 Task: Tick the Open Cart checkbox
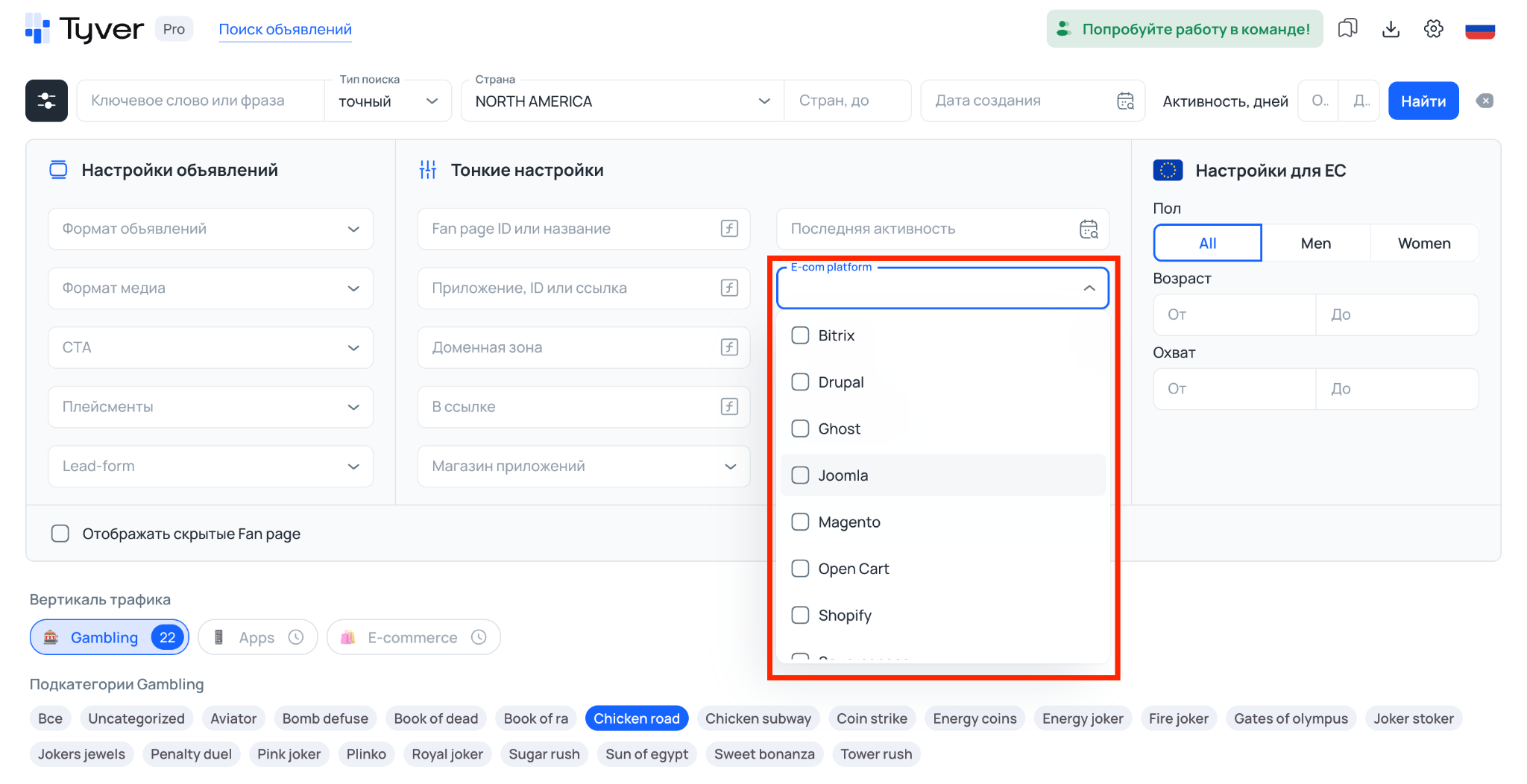[800, 569]
